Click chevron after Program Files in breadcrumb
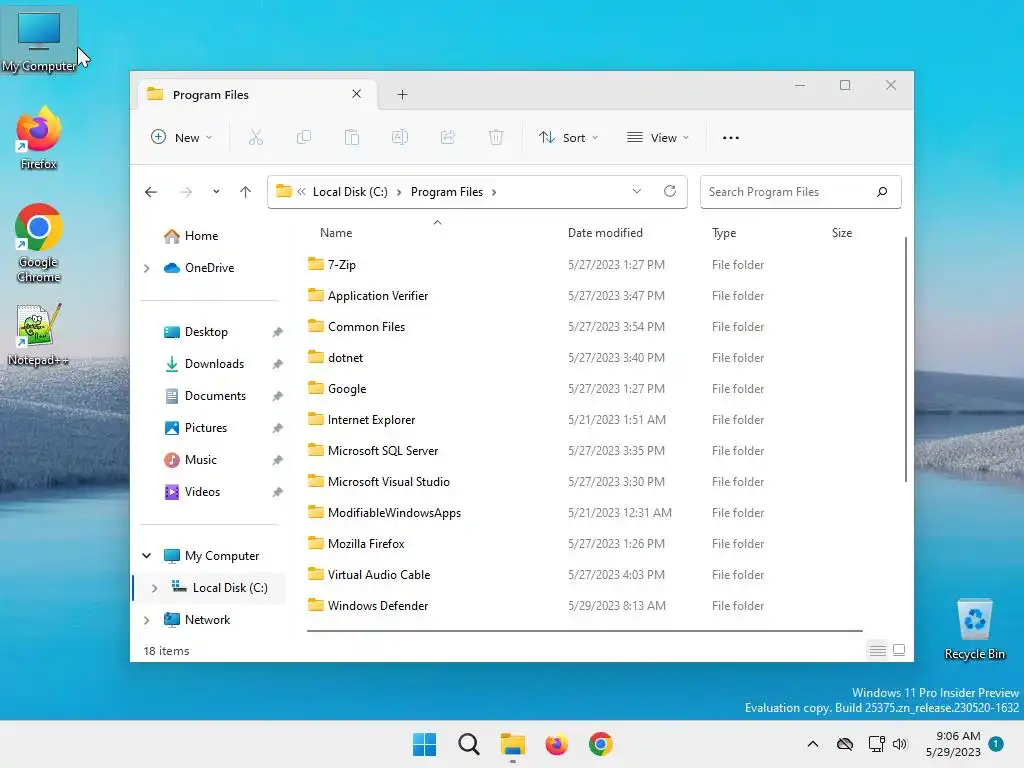Viewport: 1024px width, 768px height. point(494,192)
